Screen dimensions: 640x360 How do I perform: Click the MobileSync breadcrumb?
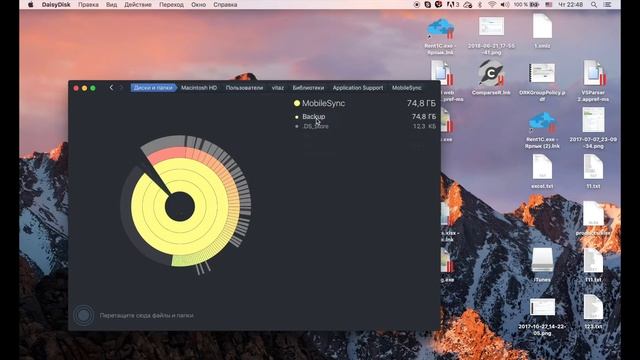(407, 87)
